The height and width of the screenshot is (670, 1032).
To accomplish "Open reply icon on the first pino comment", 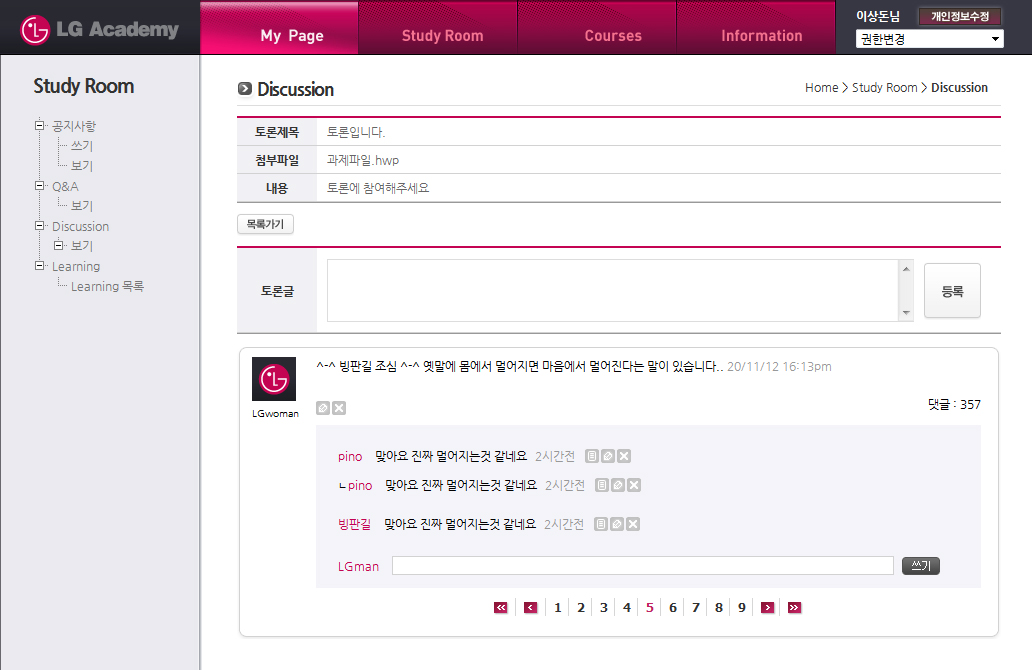I will click(592, 457).
